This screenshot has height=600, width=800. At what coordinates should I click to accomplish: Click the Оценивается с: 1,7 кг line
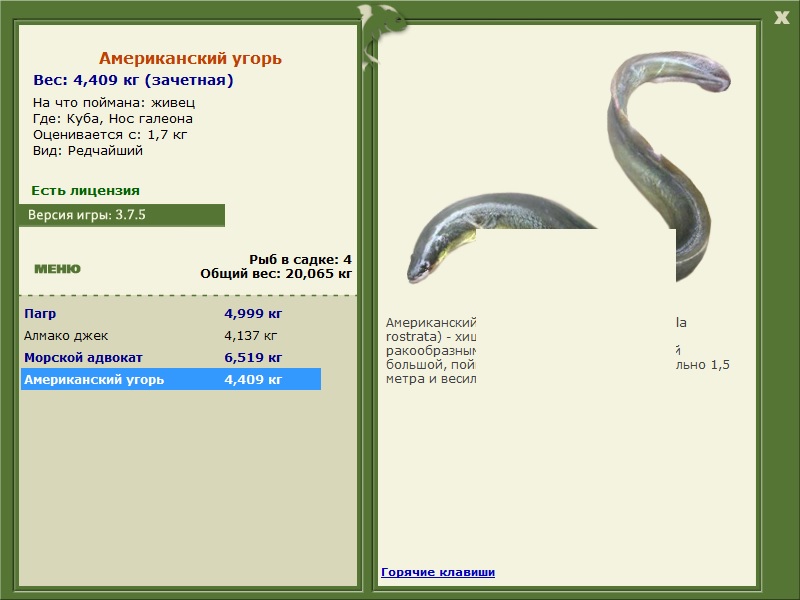[110, 135]
